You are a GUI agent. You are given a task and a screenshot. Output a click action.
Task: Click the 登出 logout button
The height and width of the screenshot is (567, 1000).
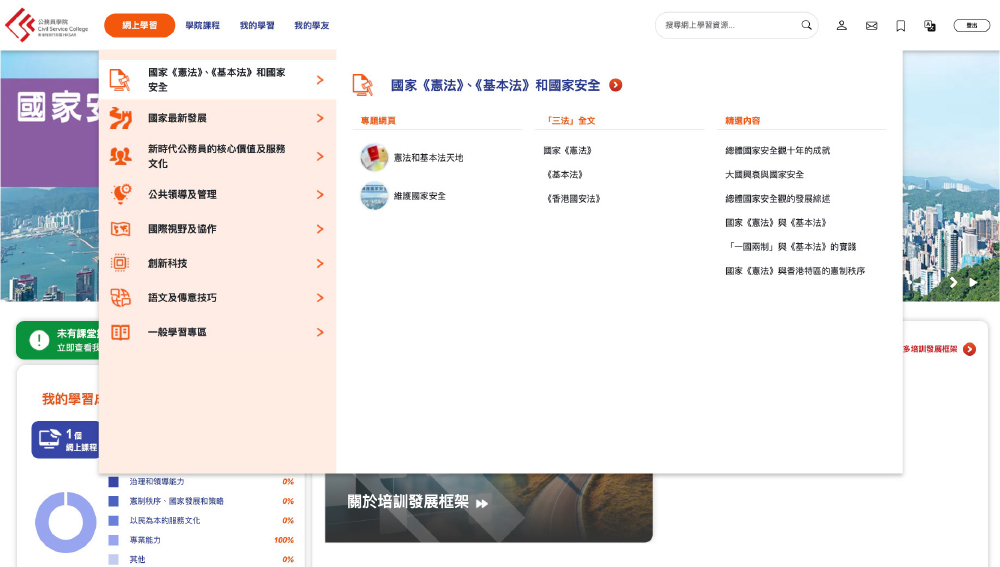click(971, 26)
